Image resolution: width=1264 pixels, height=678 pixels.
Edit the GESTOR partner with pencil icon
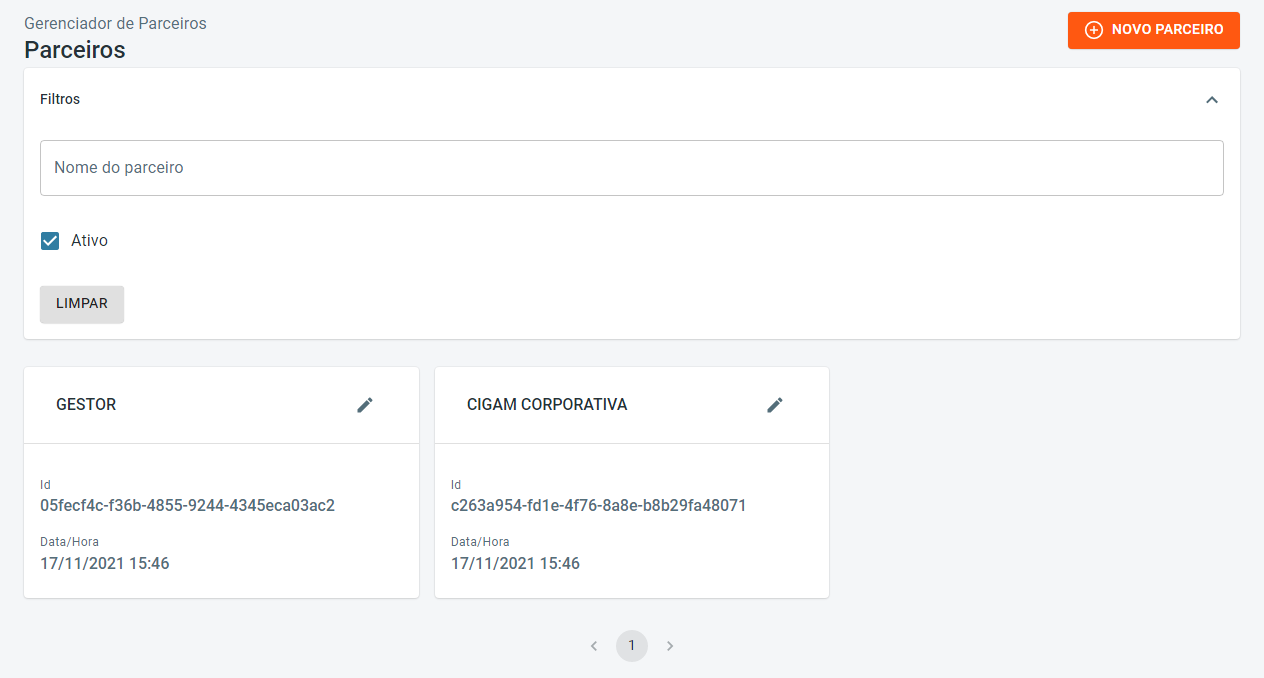(365, 405)
